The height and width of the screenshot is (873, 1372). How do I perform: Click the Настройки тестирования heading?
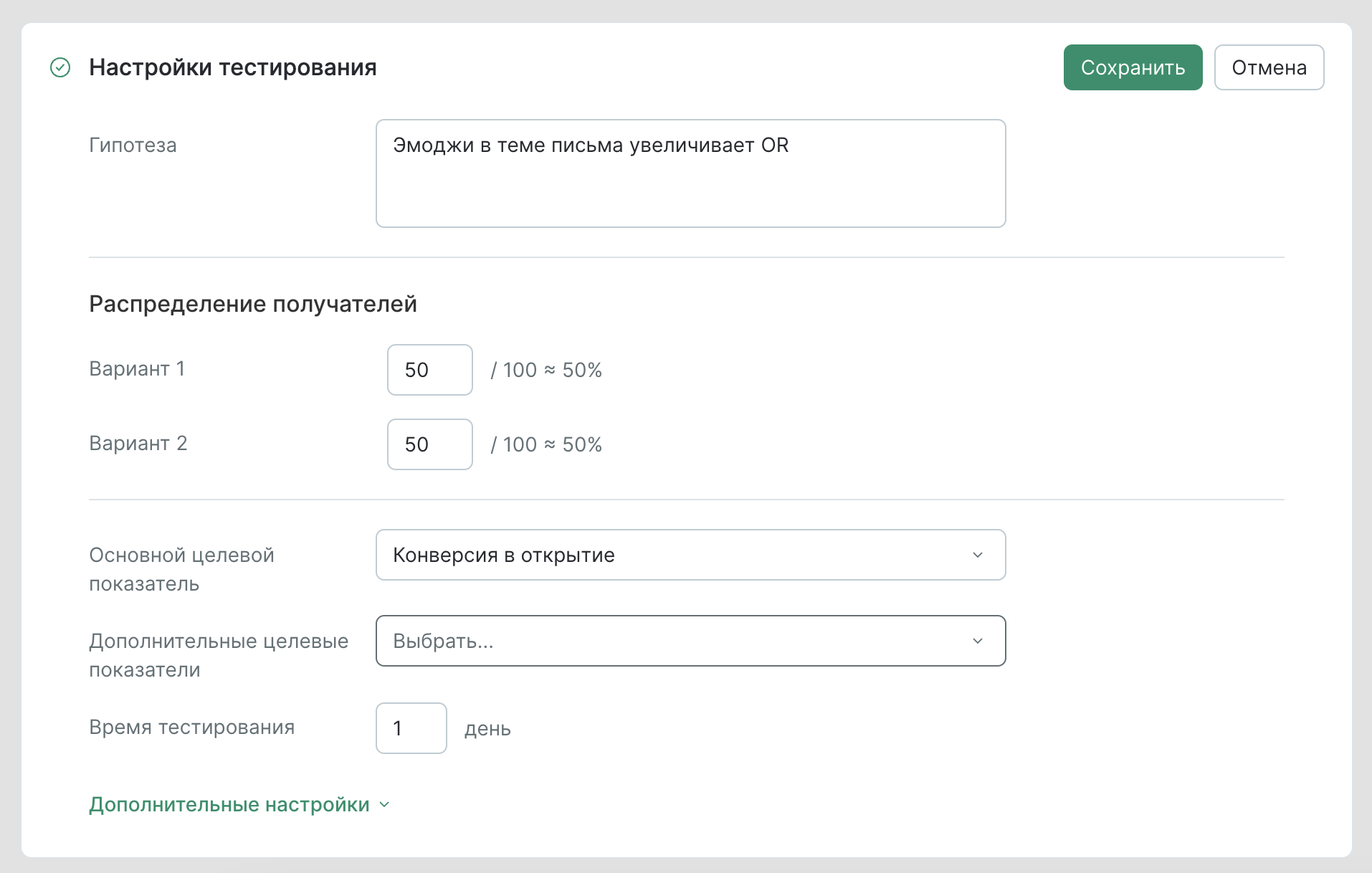click(232, 67)
